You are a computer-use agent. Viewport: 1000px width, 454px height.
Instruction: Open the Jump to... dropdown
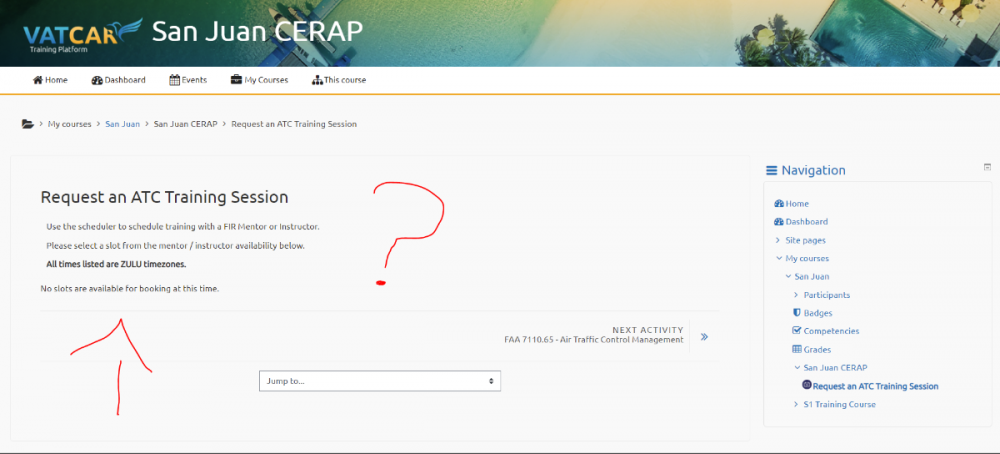(x=380, y=381)
